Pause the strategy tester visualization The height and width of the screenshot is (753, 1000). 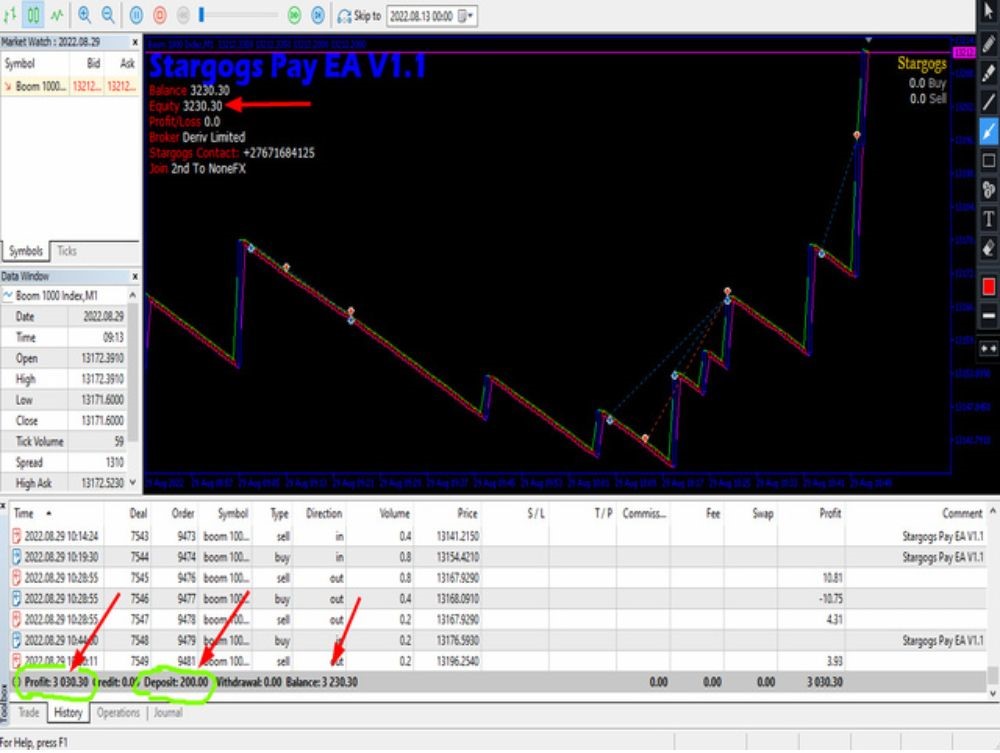(x=135, y=14)
